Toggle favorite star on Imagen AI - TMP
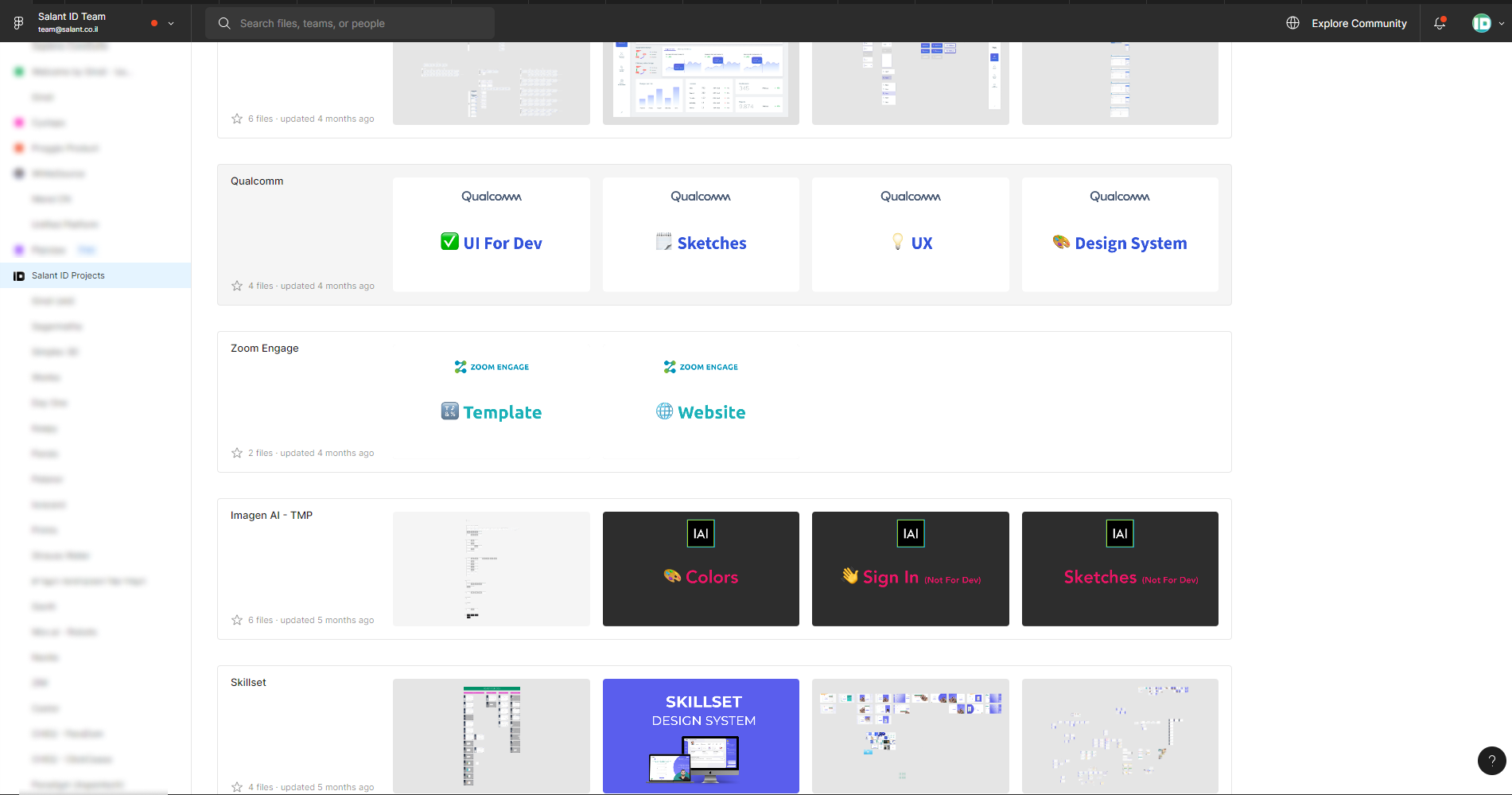1512x795 pixels. (237, 620)
